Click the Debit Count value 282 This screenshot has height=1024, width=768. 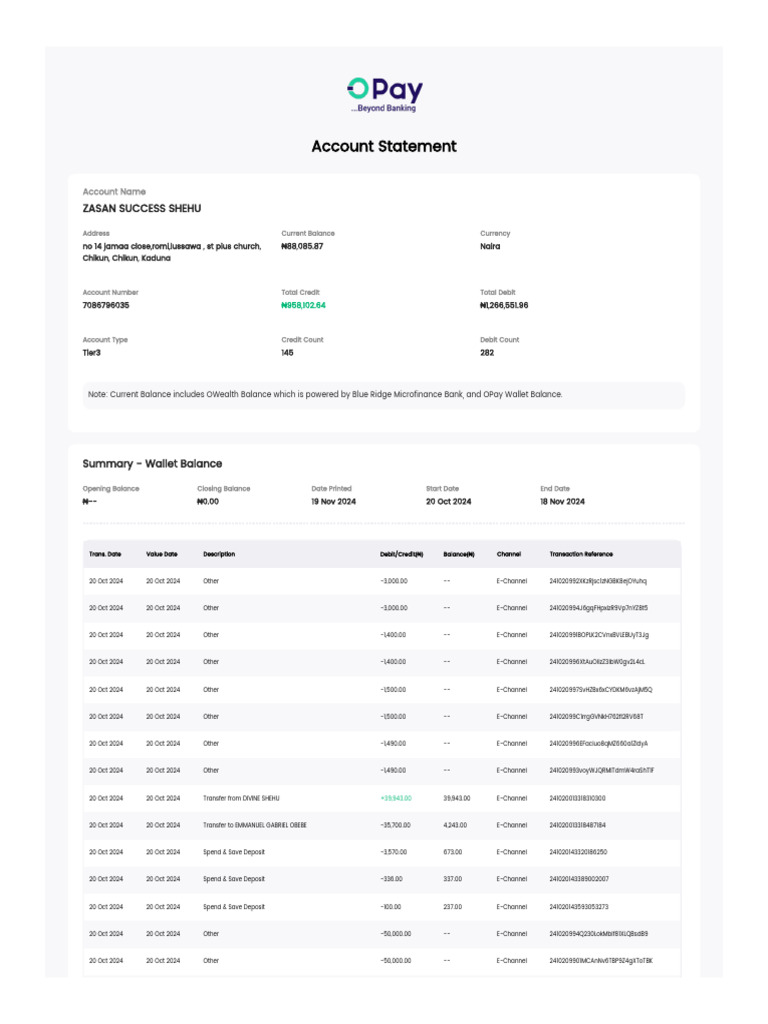pos(487,352)
